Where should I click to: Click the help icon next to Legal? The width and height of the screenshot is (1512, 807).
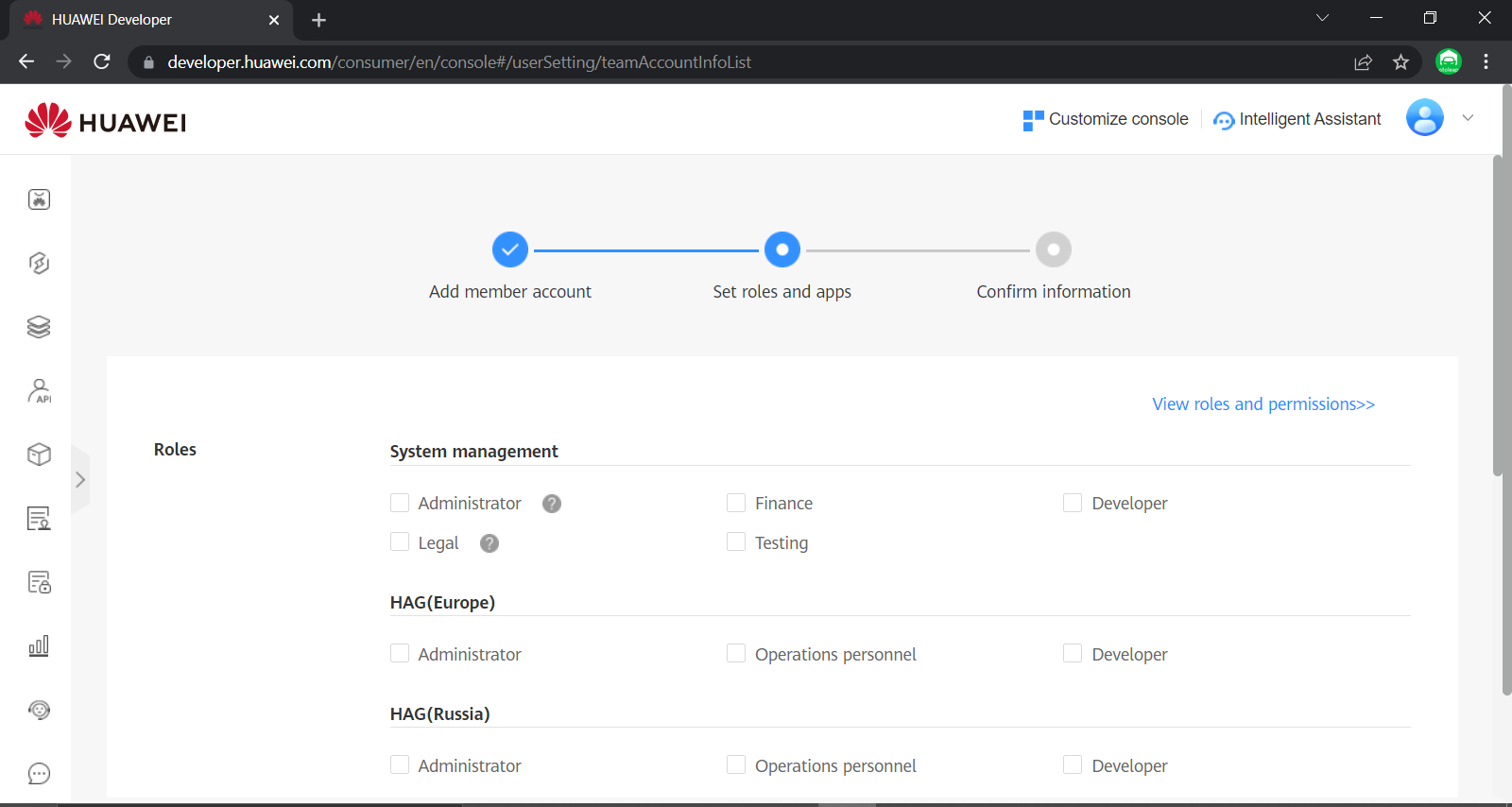(490, 543)
